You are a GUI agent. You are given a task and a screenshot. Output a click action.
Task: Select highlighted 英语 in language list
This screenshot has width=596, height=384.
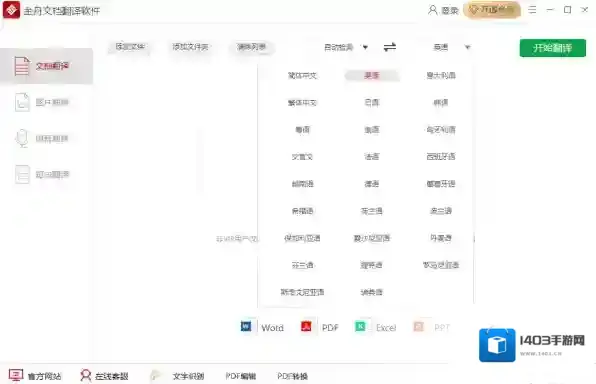click(372, 76)
